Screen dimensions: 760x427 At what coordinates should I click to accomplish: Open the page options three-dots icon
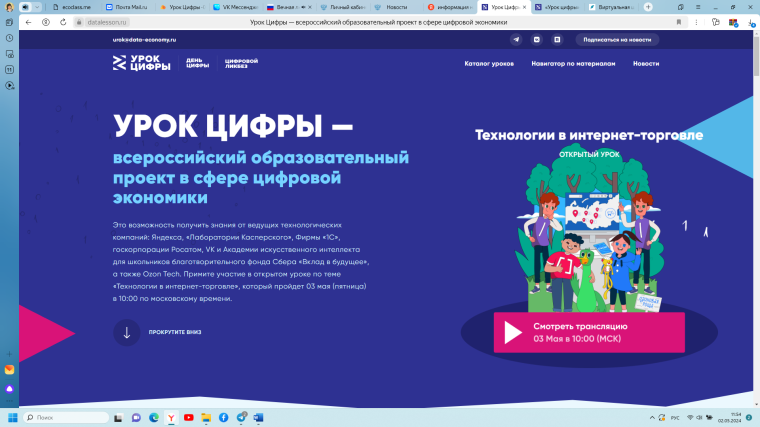697,22
